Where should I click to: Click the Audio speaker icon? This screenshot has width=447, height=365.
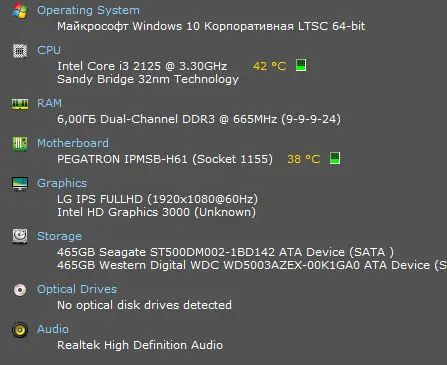tap(20, 330)
